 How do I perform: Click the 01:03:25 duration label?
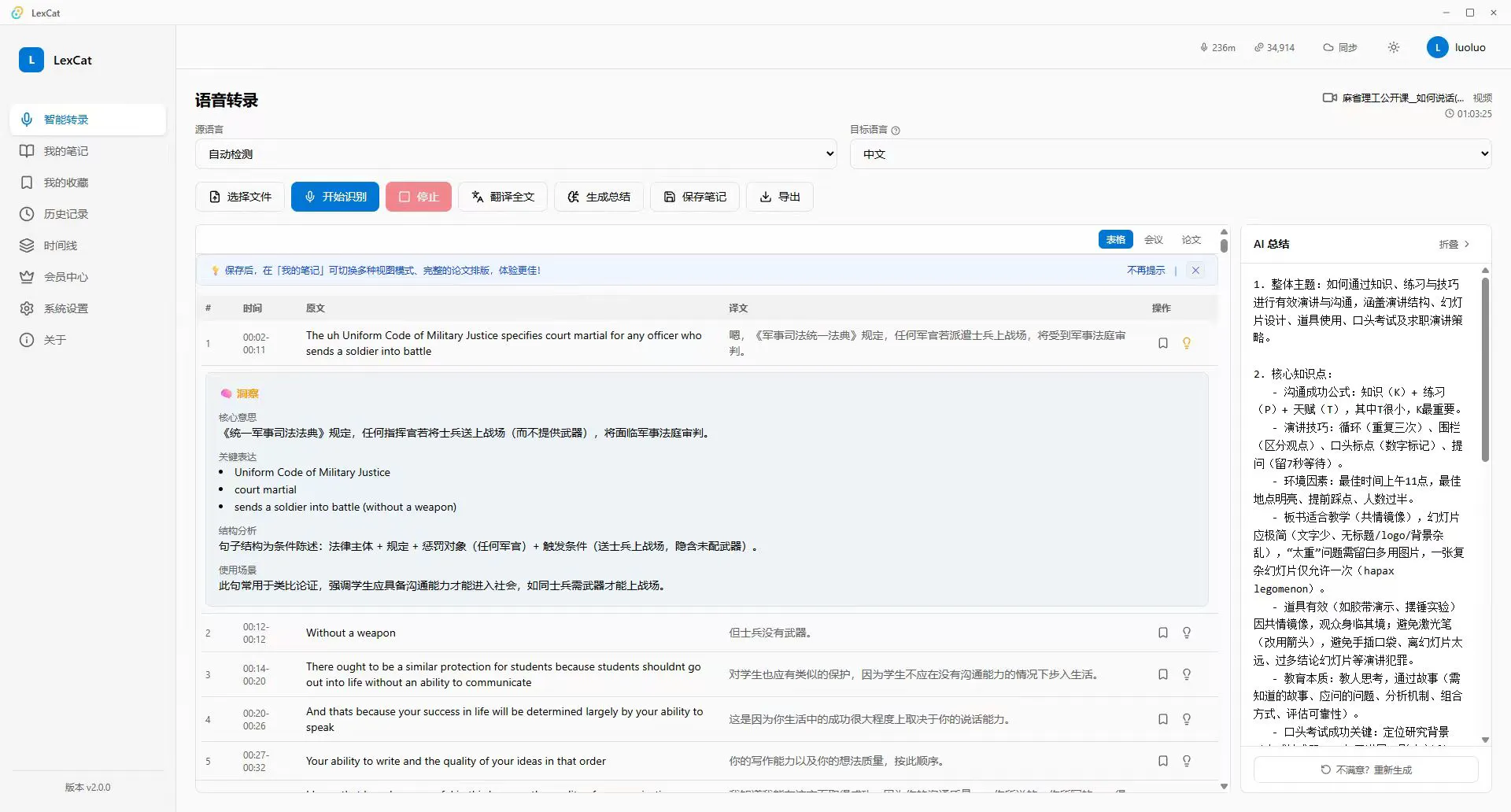[1469, 114]
